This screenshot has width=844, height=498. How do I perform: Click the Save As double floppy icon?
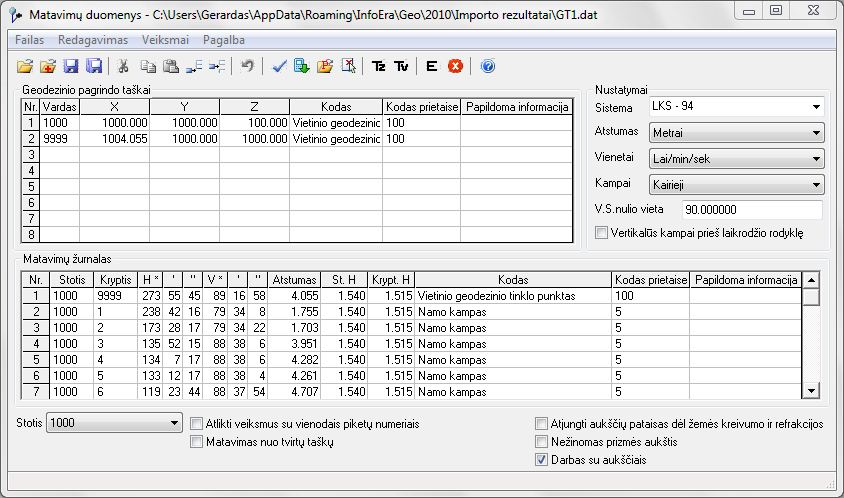[x=94, y=66]
